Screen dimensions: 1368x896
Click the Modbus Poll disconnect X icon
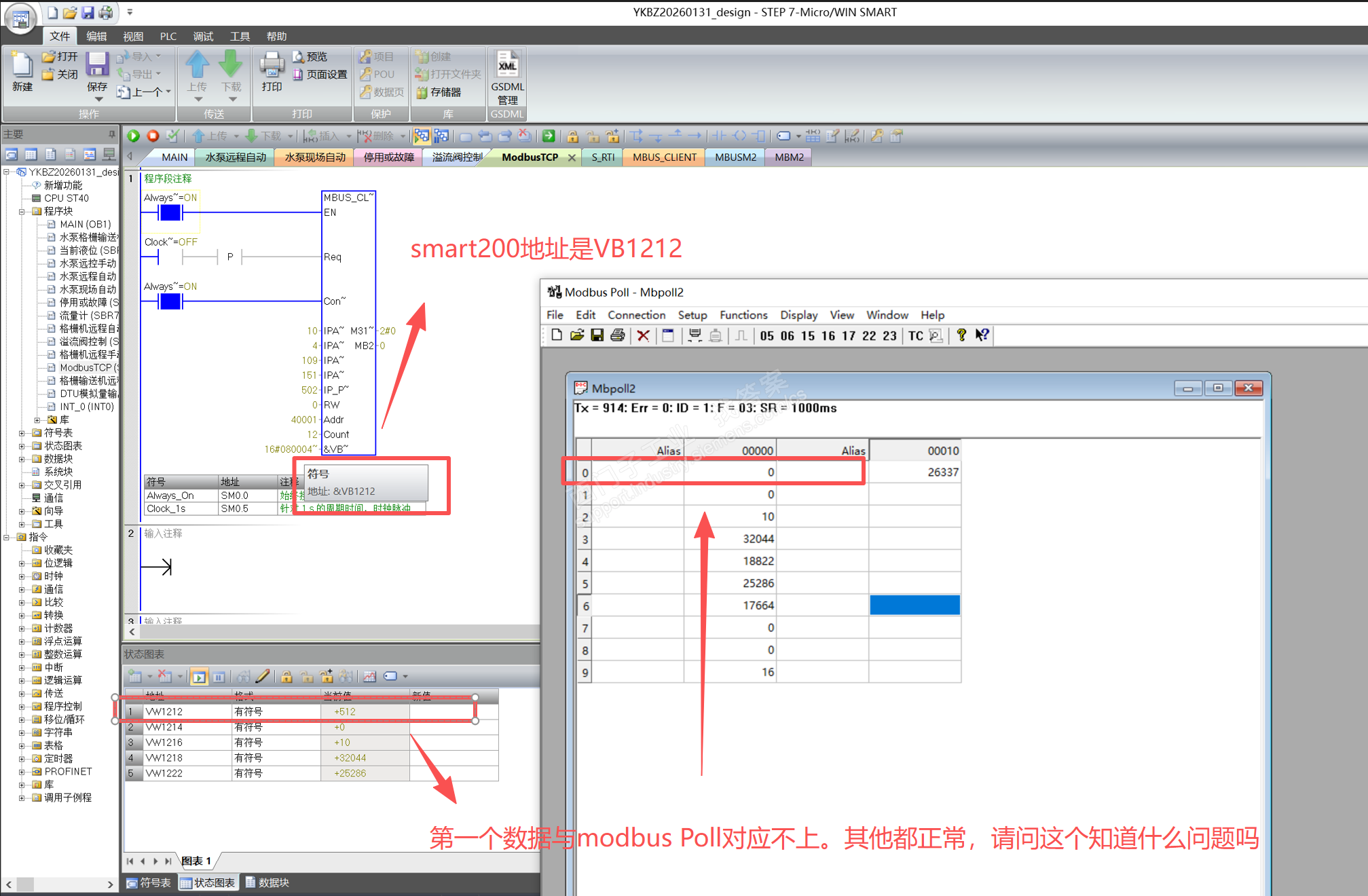click(643, 335)
